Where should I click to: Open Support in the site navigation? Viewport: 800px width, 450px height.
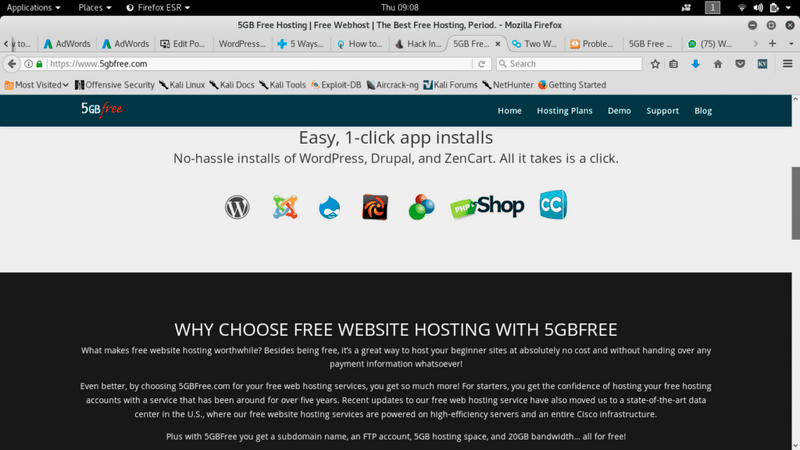coord(662,111)
